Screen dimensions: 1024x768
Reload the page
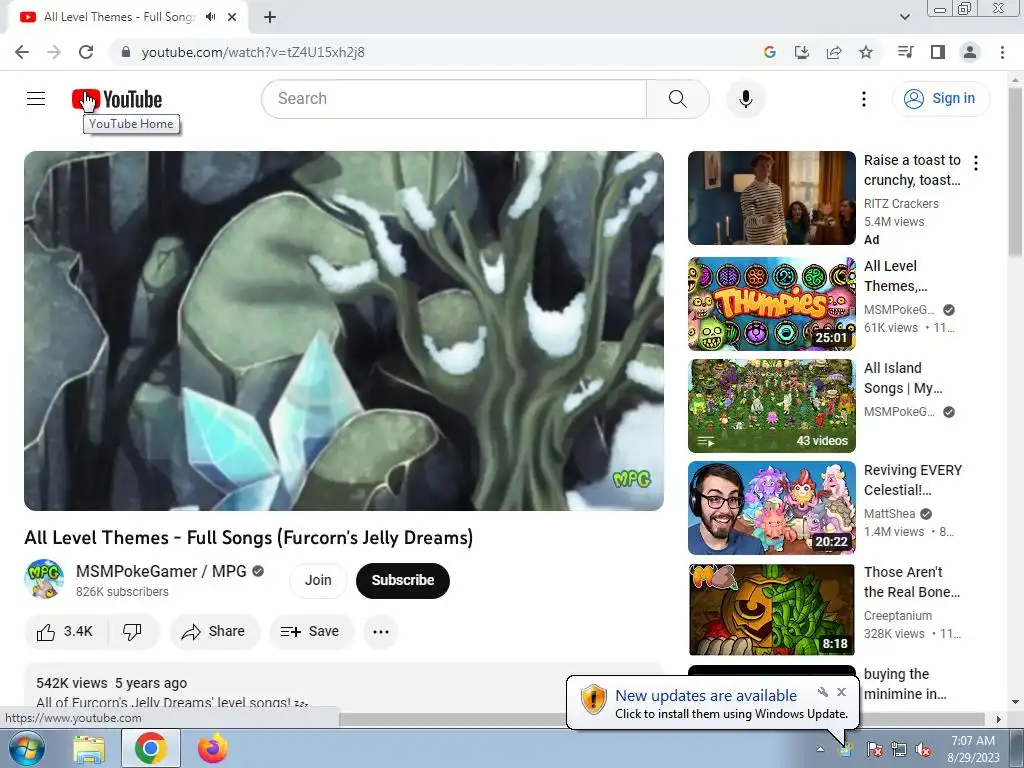coord(86,52)
